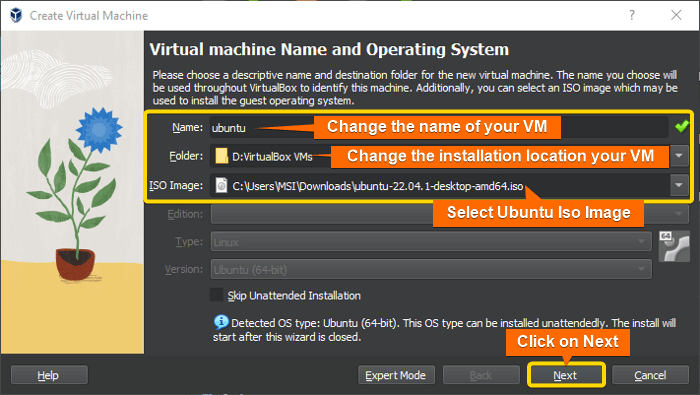
Task: Click the flower illustration thumbnail
Action: pos(72,192)
